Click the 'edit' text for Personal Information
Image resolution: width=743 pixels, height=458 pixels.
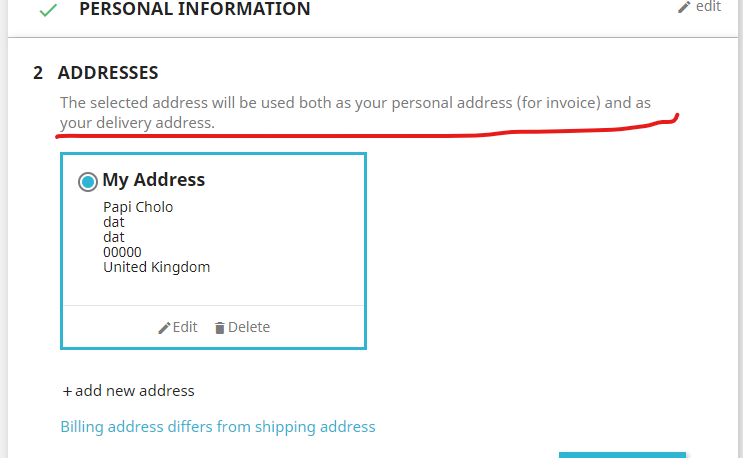pos(708,7)
